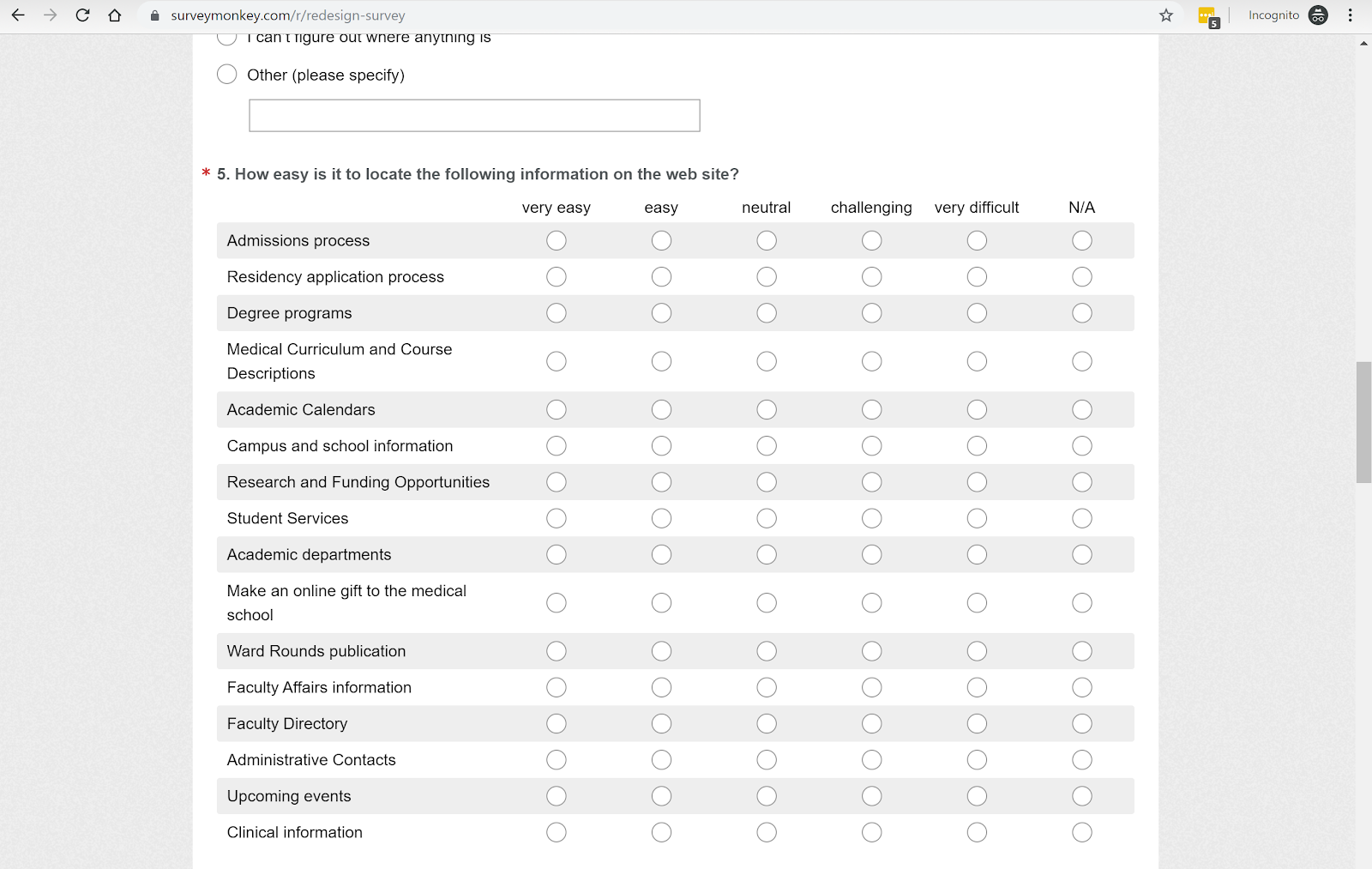Click the 'Other' specify text field
Screen dimensions: 1372x869
pyautogui.click(x=474, y=116)
